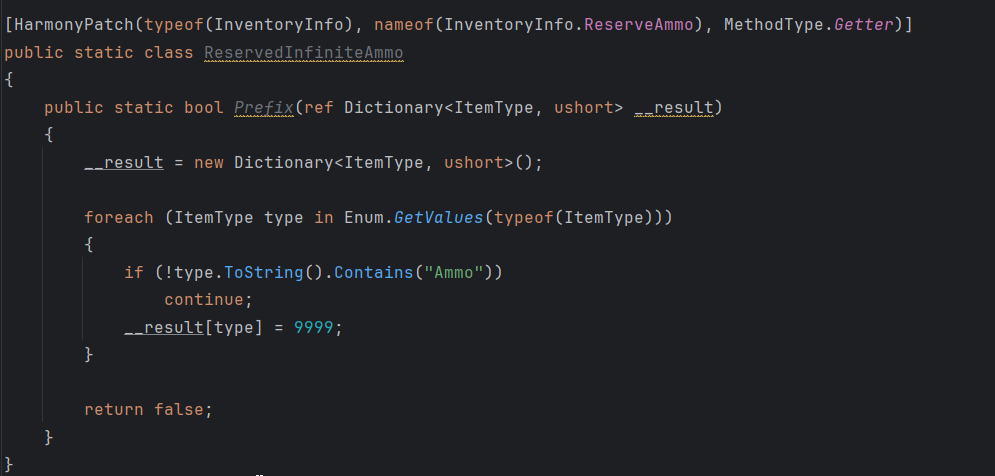The height and width of the screenshot is (476, 995).
Task: Click InventoryInfo before .ReserveAmmo
Action: coord(509,25)
